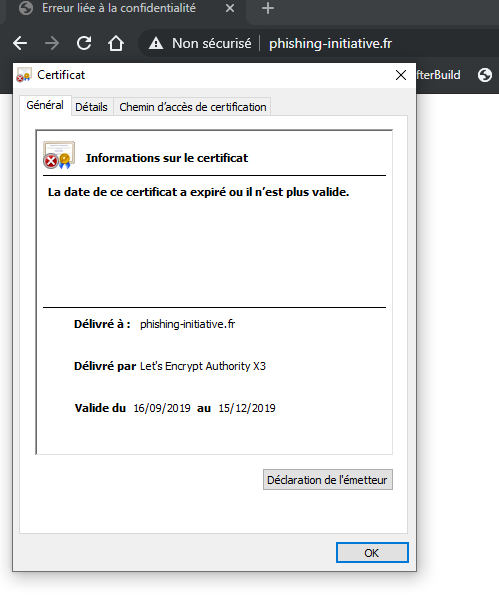
Task: Open the bookmark ending in 'fterBuild'
Action: [x=438, y=75]
